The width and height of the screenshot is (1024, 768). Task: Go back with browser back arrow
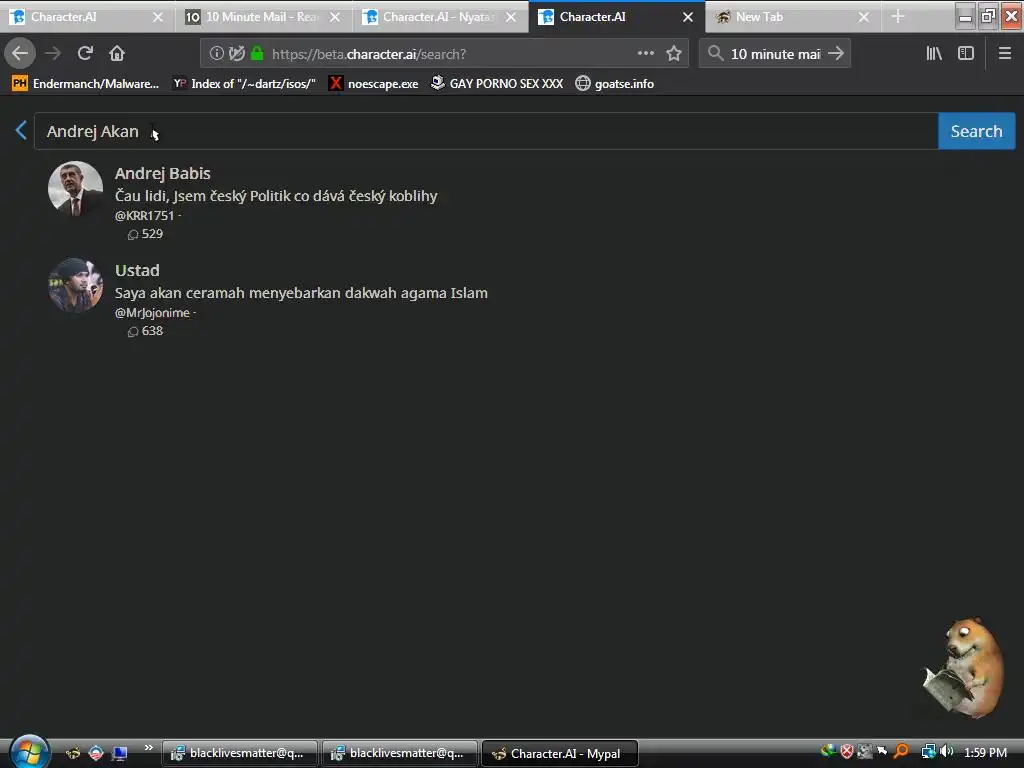pos(20,54)
